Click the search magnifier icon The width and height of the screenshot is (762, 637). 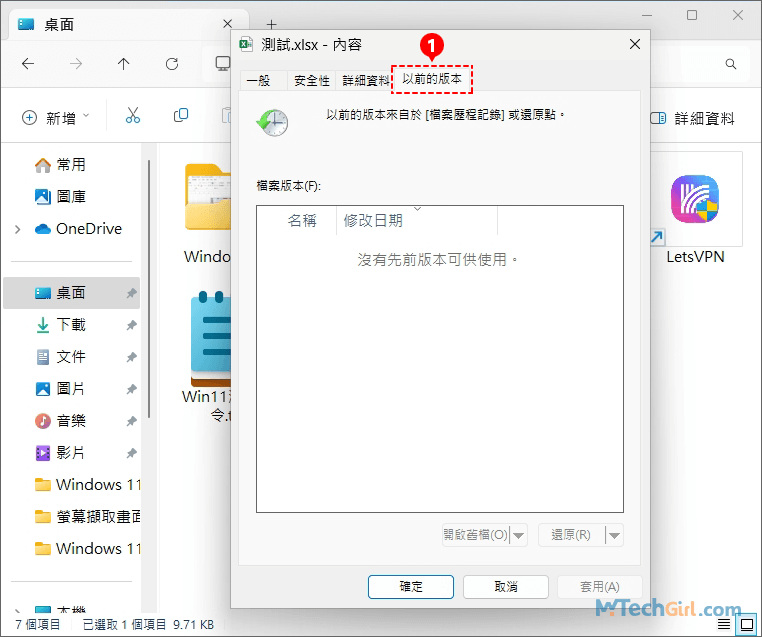pos(731,64)
